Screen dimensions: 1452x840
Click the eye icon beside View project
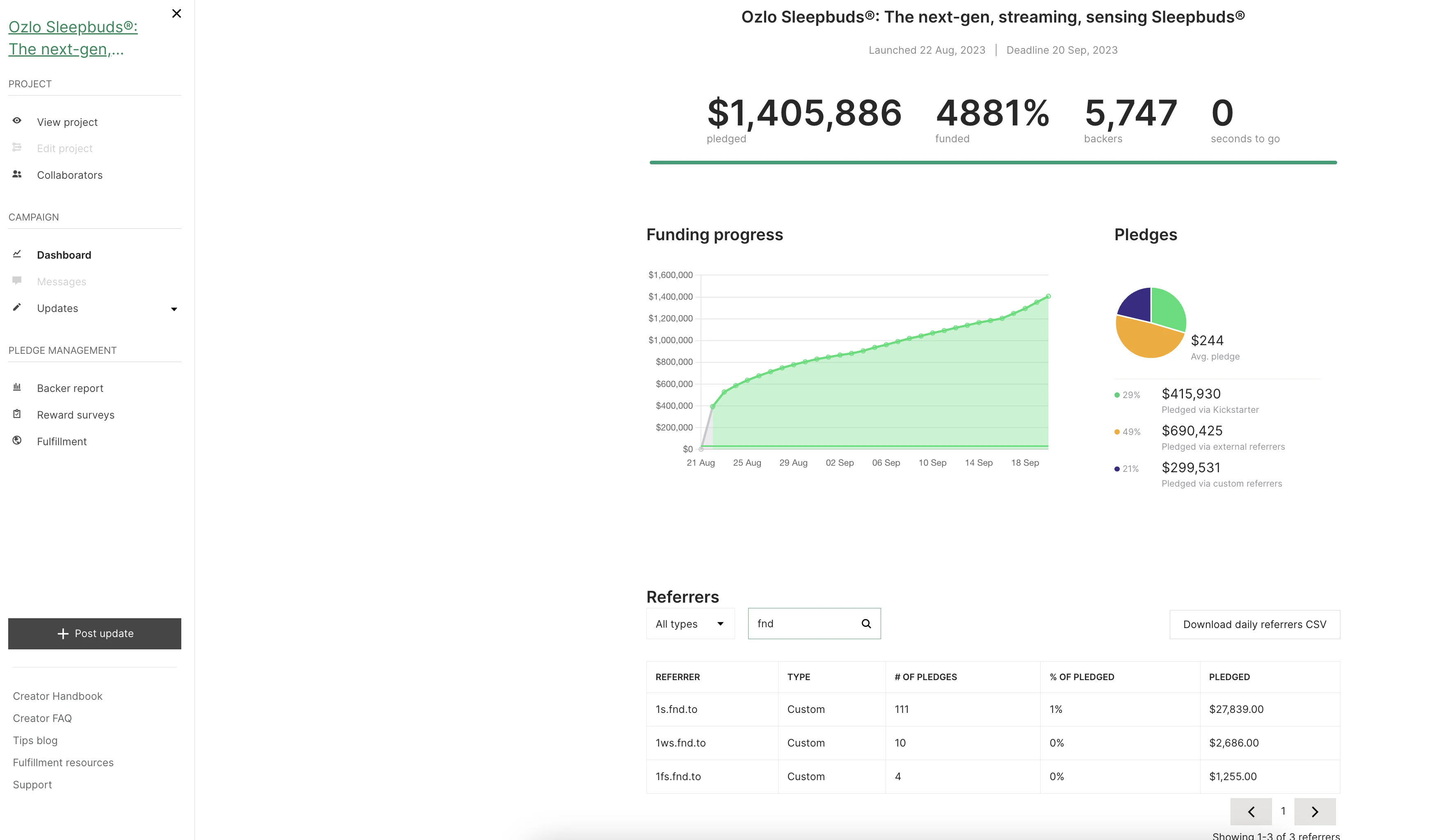point(17,121)
